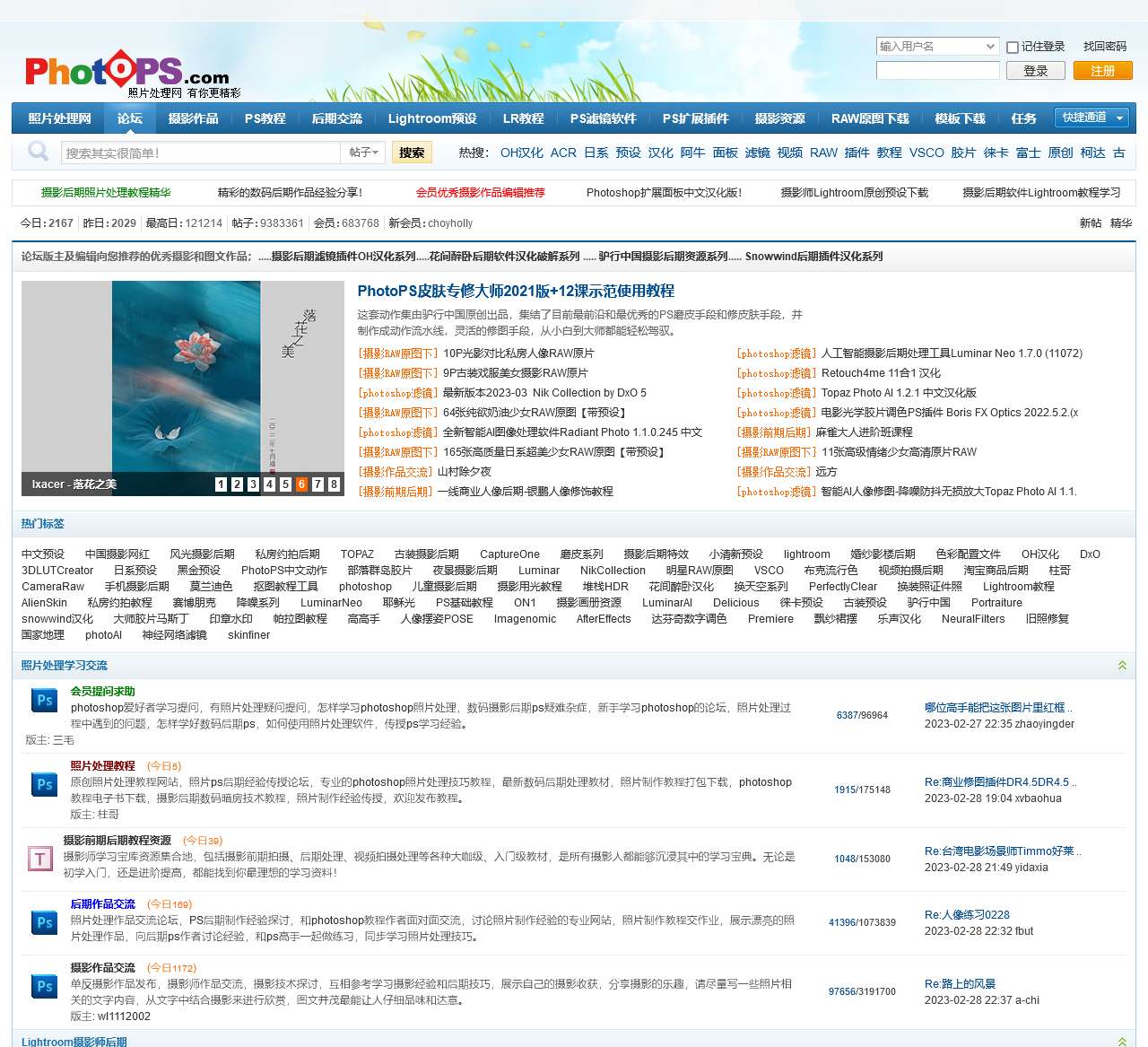
Task: Click the 找回密码 link
Action: 1104,47
